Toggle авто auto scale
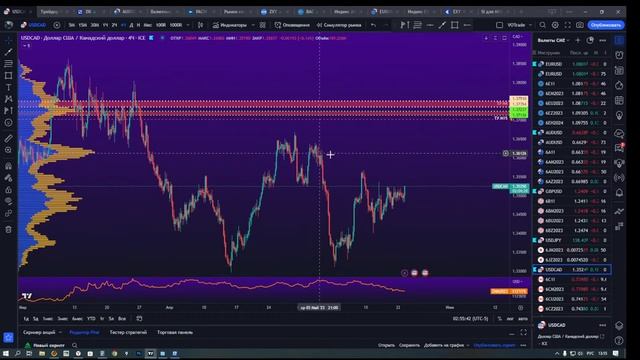Screen dimensions: 640x360 [523, 318]
